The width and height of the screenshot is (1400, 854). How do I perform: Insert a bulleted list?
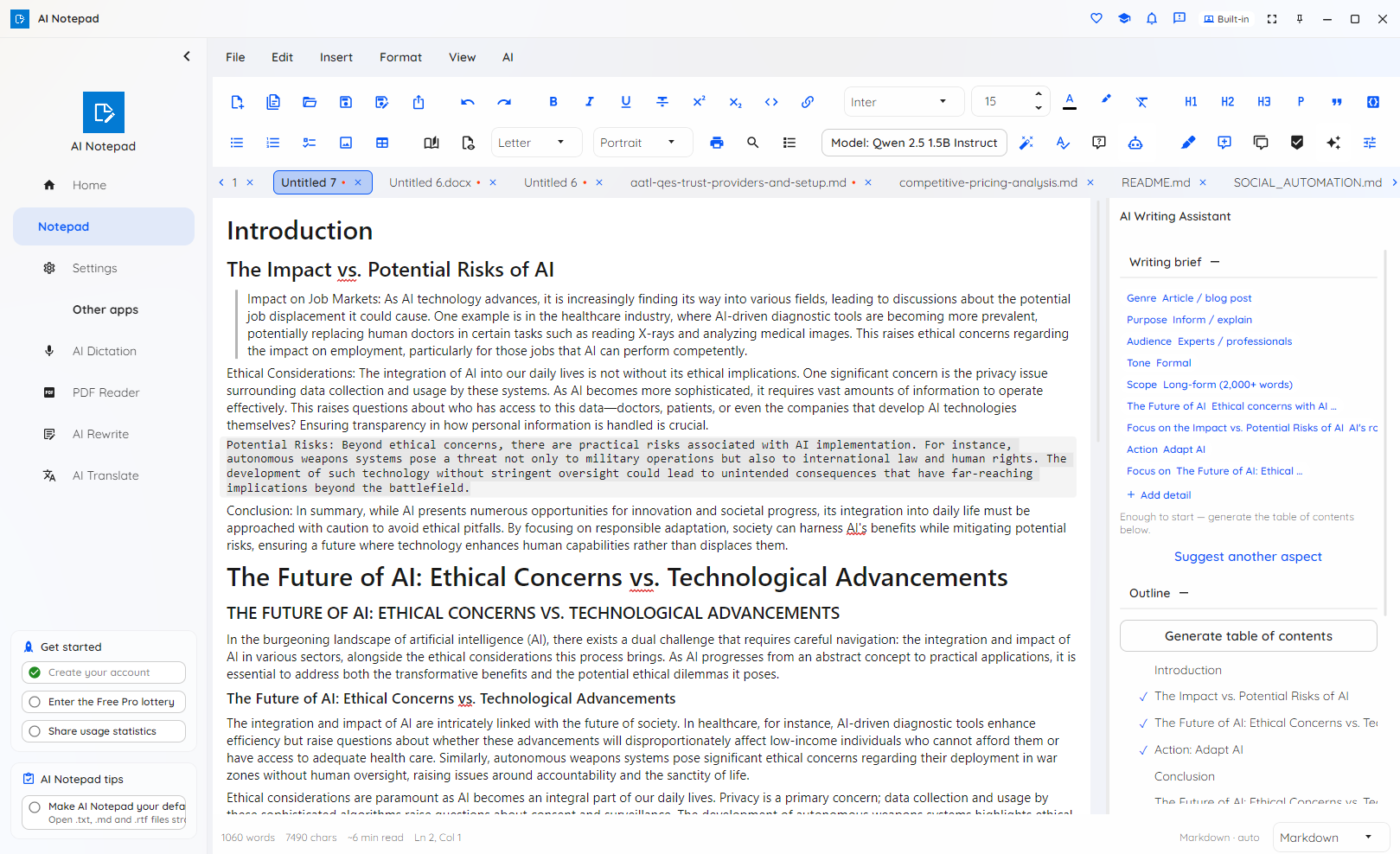click(x=237, y=143)
